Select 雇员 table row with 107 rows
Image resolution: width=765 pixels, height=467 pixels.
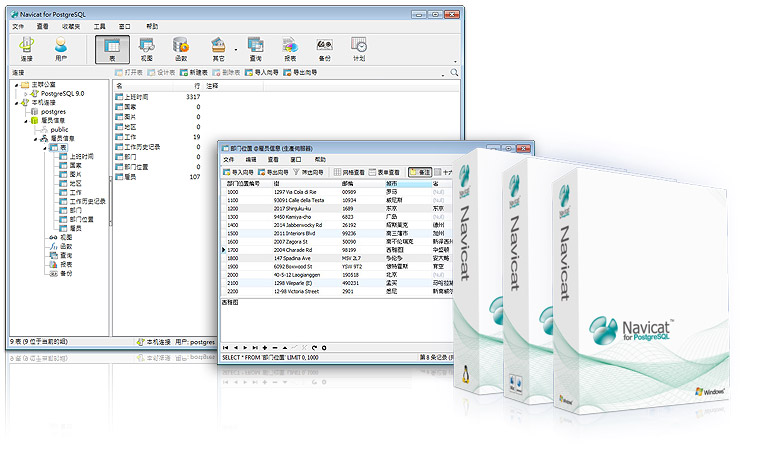point(158,177)
